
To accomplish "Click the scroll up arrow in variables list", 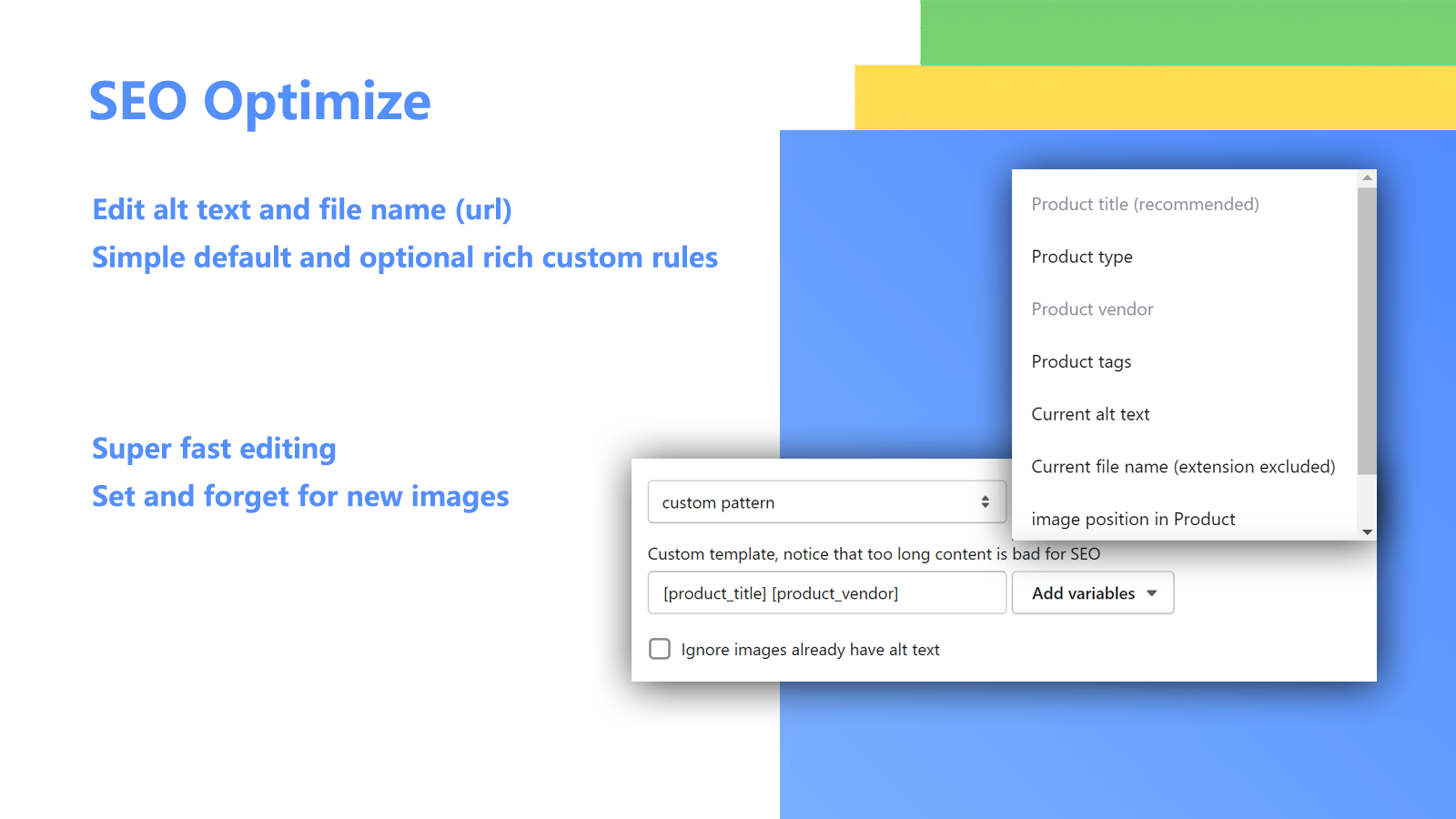I will coord(1367,177).
